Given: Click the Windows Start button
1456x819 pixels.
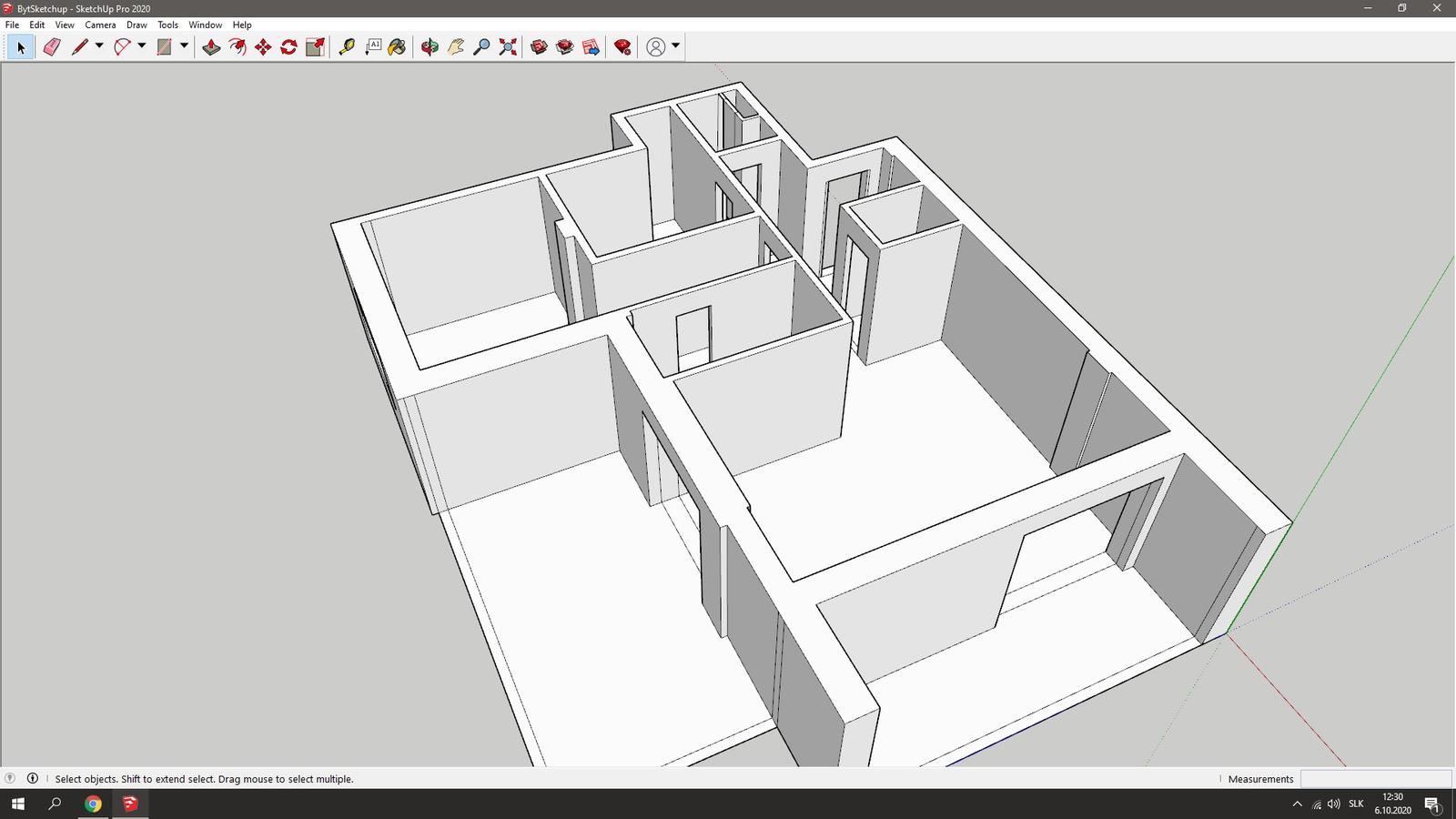Looking at the screenshot, I should (x=18, y=804).
